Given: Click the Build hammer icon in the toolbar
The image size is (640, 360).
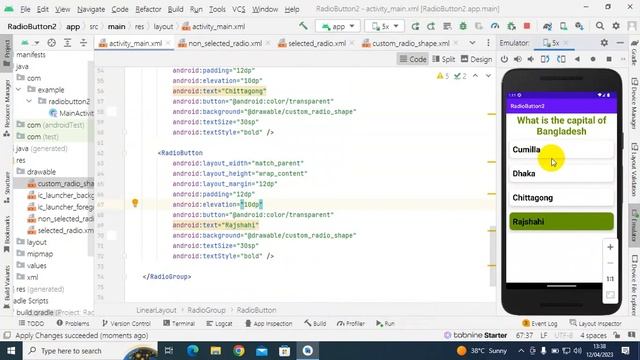Looking at the screenshot, I should click(x=303, y=26).
